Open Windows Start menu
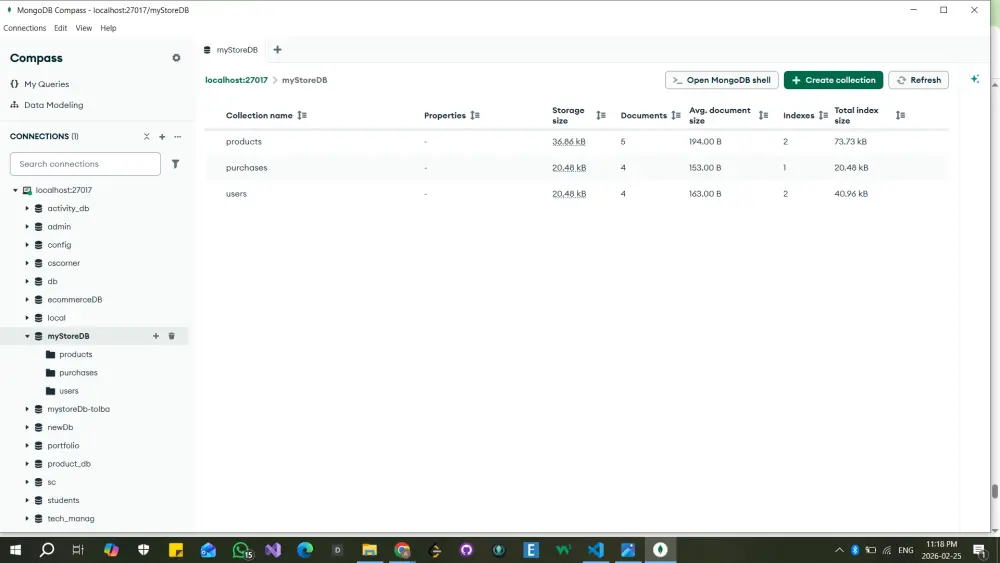Screen dimensions: 1000x563 click(x=15, y=550)
